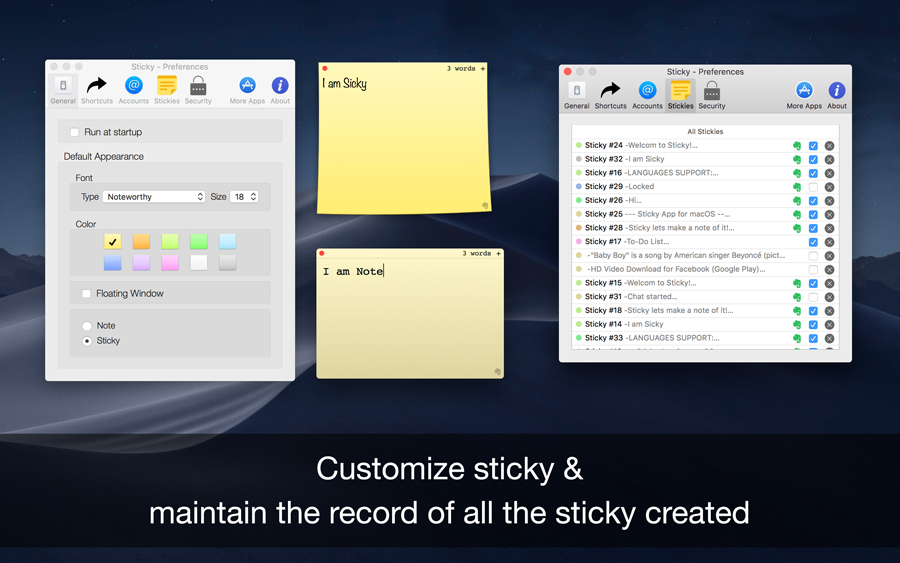
Task: Enable the Run at startup checkbox
Action: tap(75, 132)
